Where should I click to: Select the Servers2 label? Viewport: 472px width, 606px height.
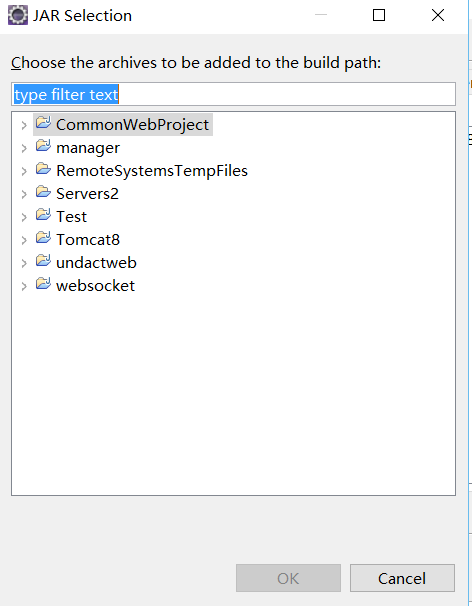pos(87,194)
